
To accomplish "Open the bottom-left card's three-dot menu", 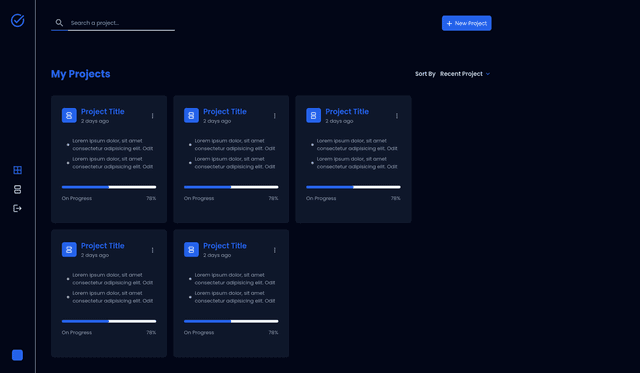I will 153,250.
